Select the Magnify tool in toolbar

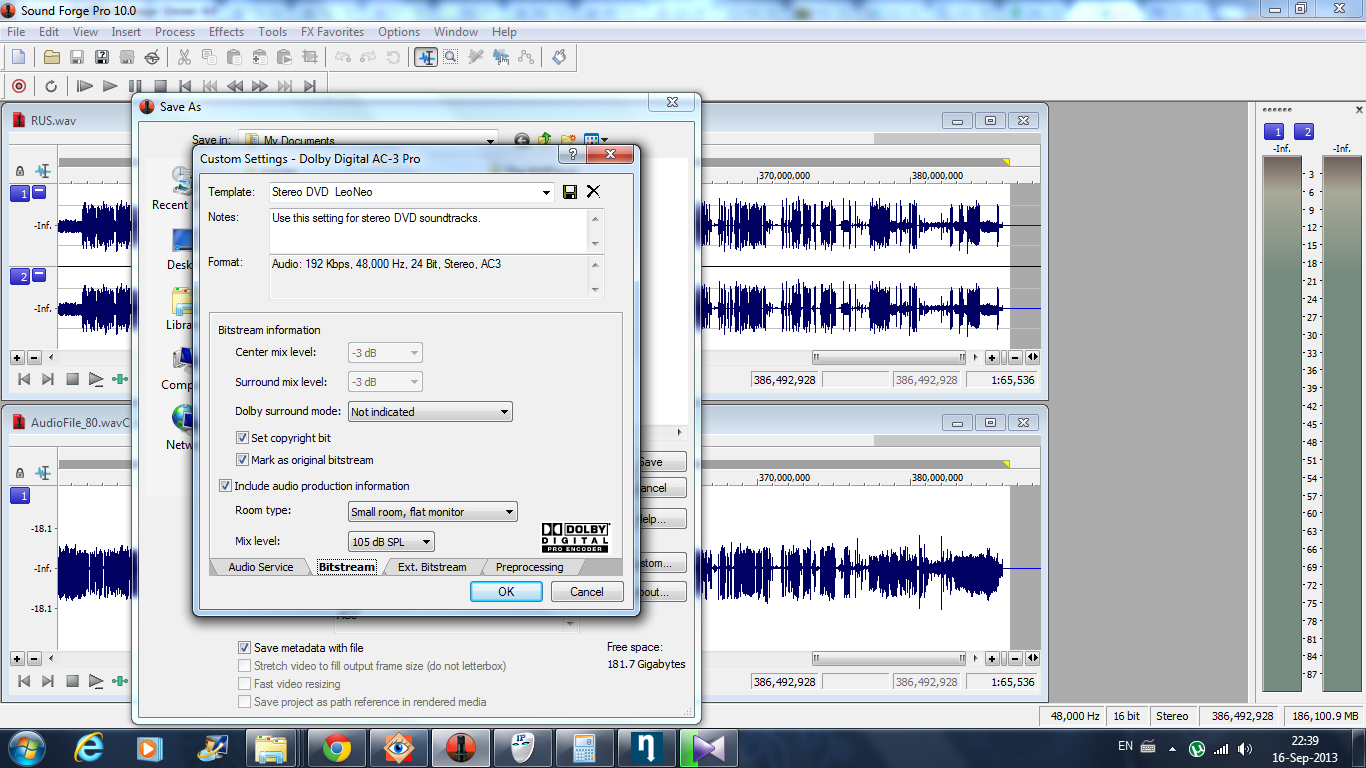tap(451, 57)
